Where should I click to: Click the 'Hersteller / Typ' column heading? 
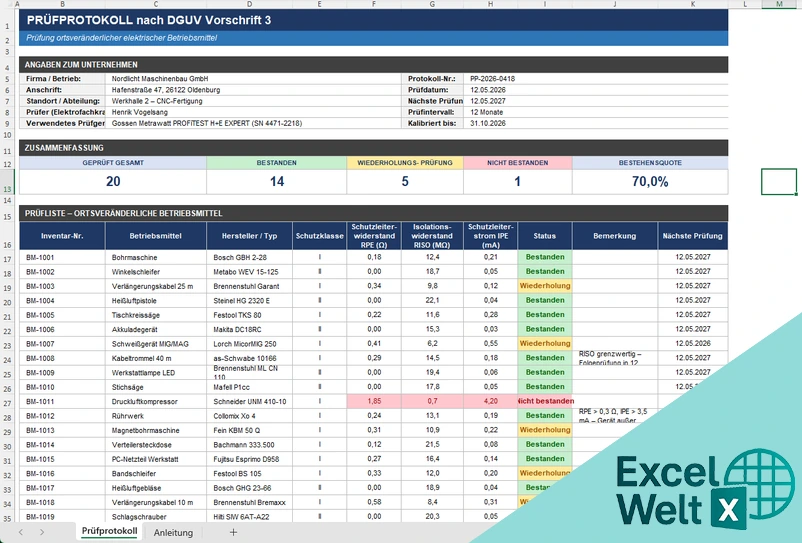(x=249, y=236)
